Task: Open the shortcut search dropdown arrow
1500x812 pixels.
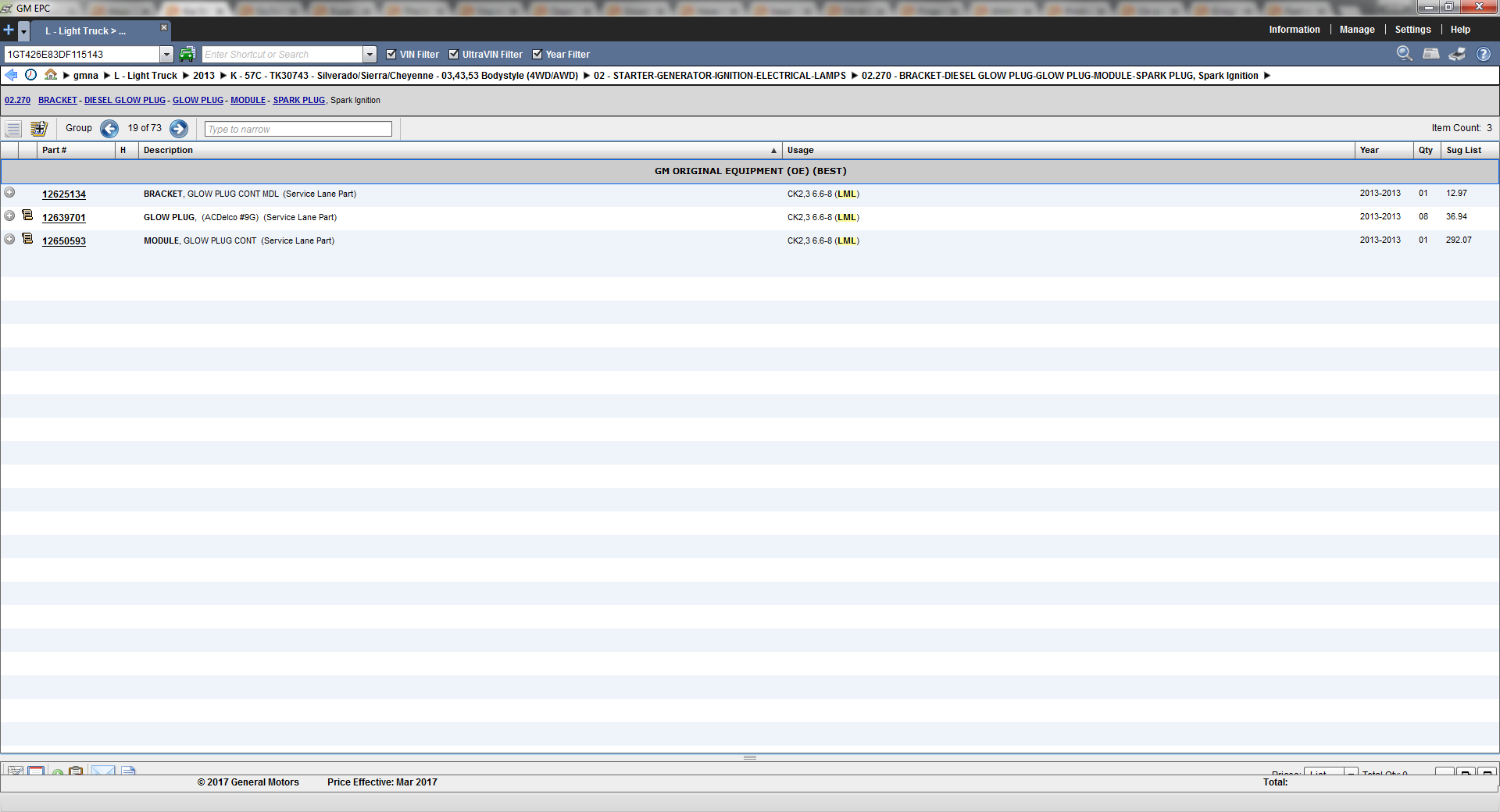Action: click(370, 55)
